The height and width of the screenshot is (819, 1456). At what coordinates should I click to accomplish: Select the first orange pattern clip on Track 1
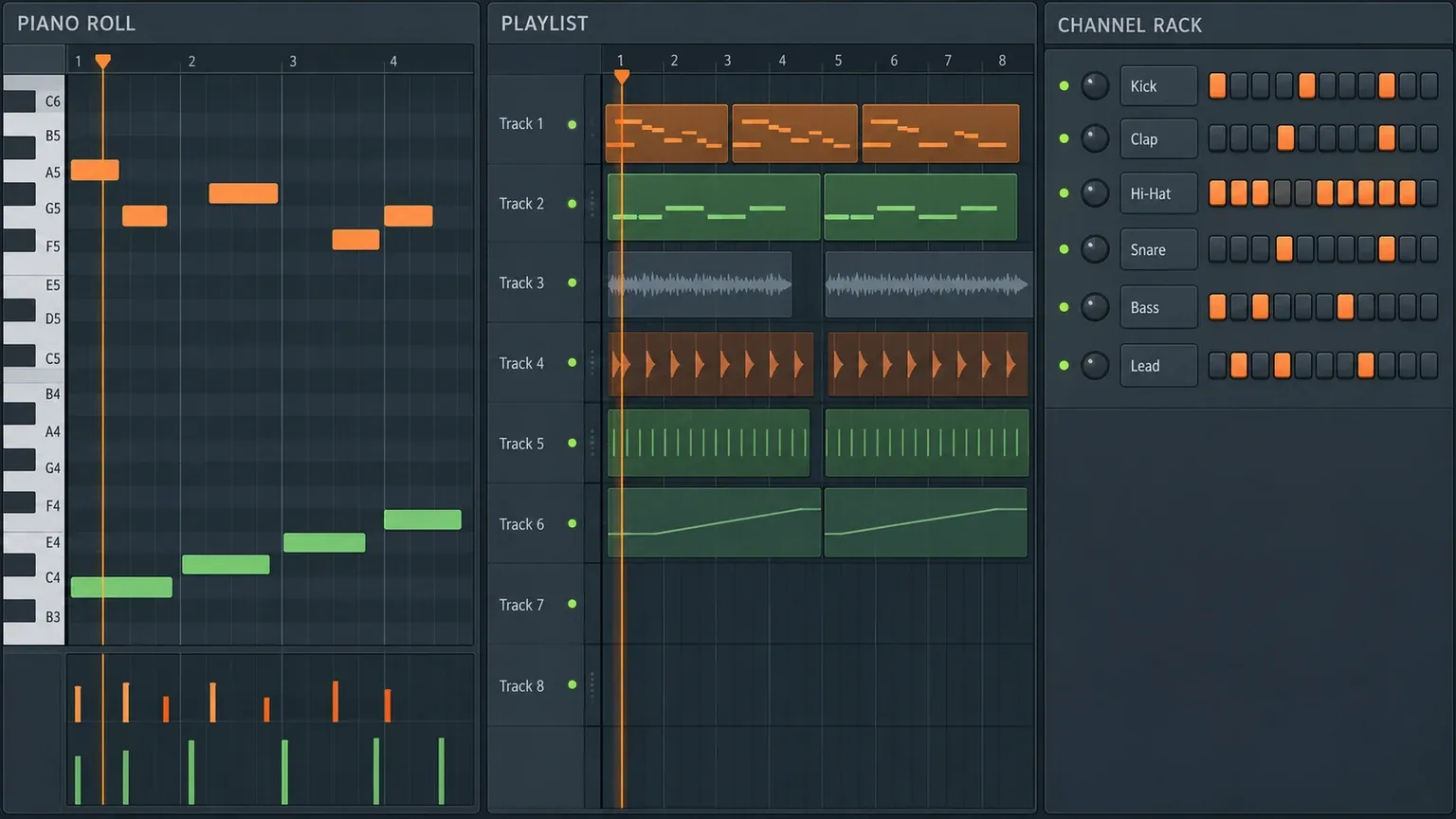click(x=666, y=134)
